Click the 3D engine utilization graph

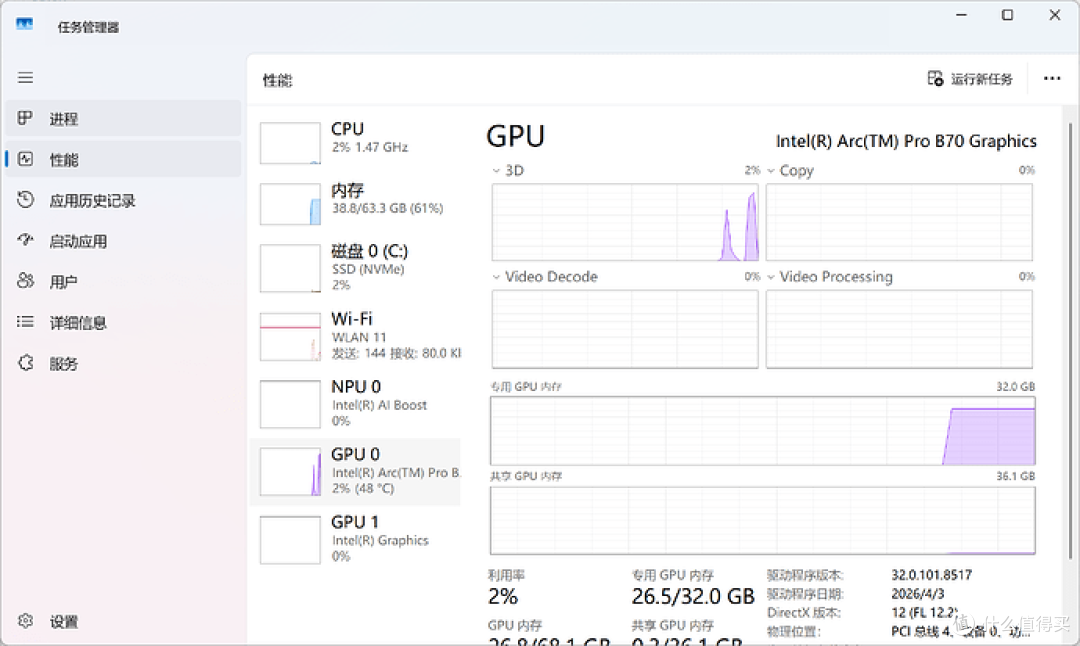tap(625, 222)
